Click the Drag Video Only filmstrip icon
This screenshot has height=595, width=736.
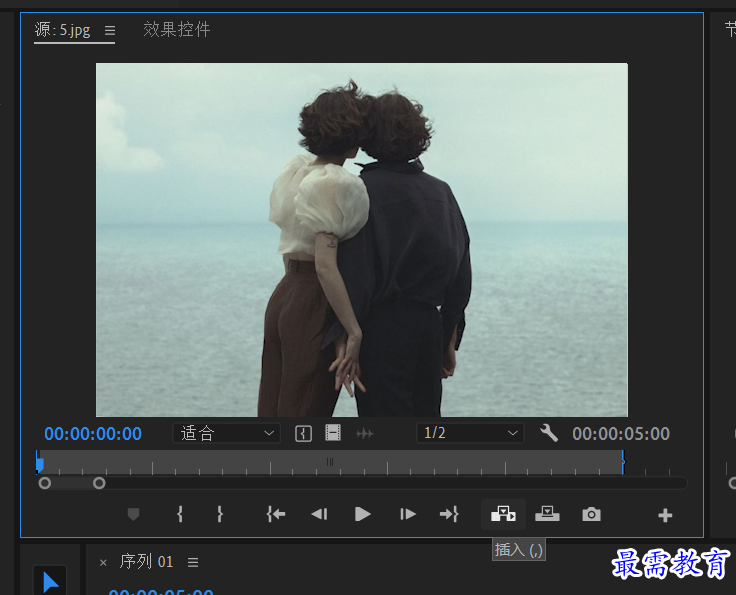[333, 433]
